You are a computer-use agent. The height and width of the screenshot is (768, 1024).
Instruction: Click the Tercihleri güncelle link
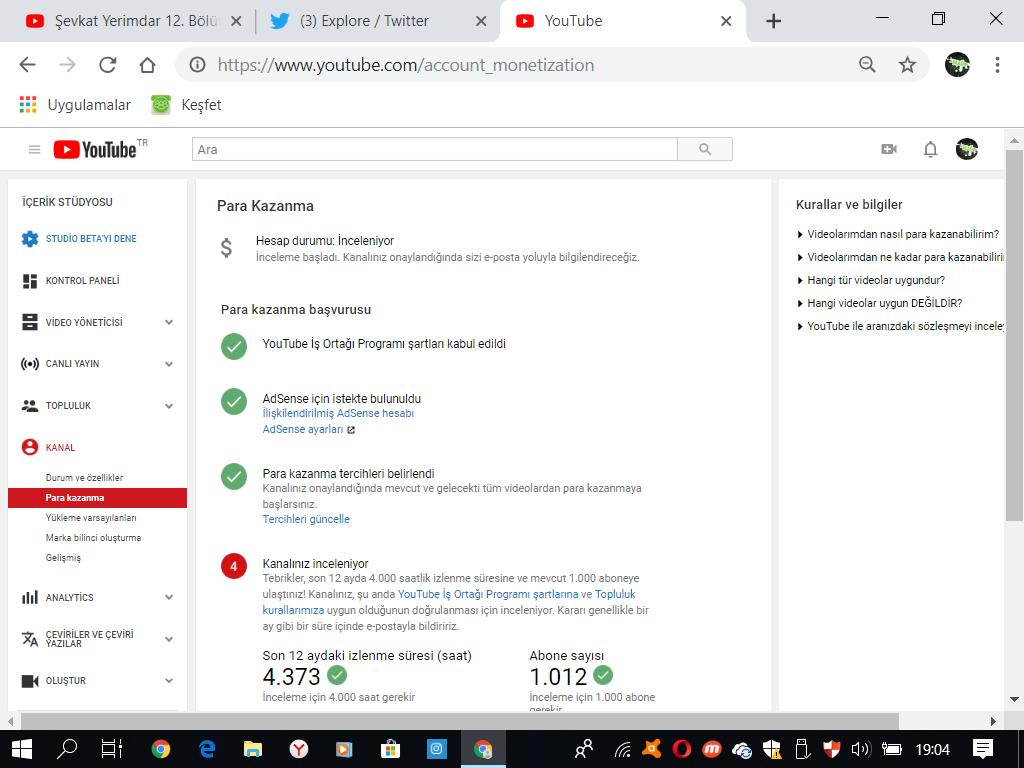coord(306,519)
